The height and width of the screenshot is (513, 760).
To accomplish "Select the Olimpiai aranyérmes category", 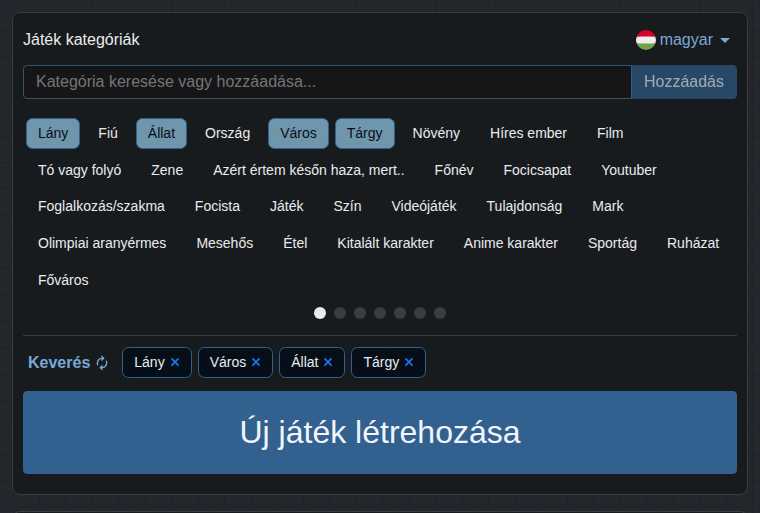I will coord(102,243).
